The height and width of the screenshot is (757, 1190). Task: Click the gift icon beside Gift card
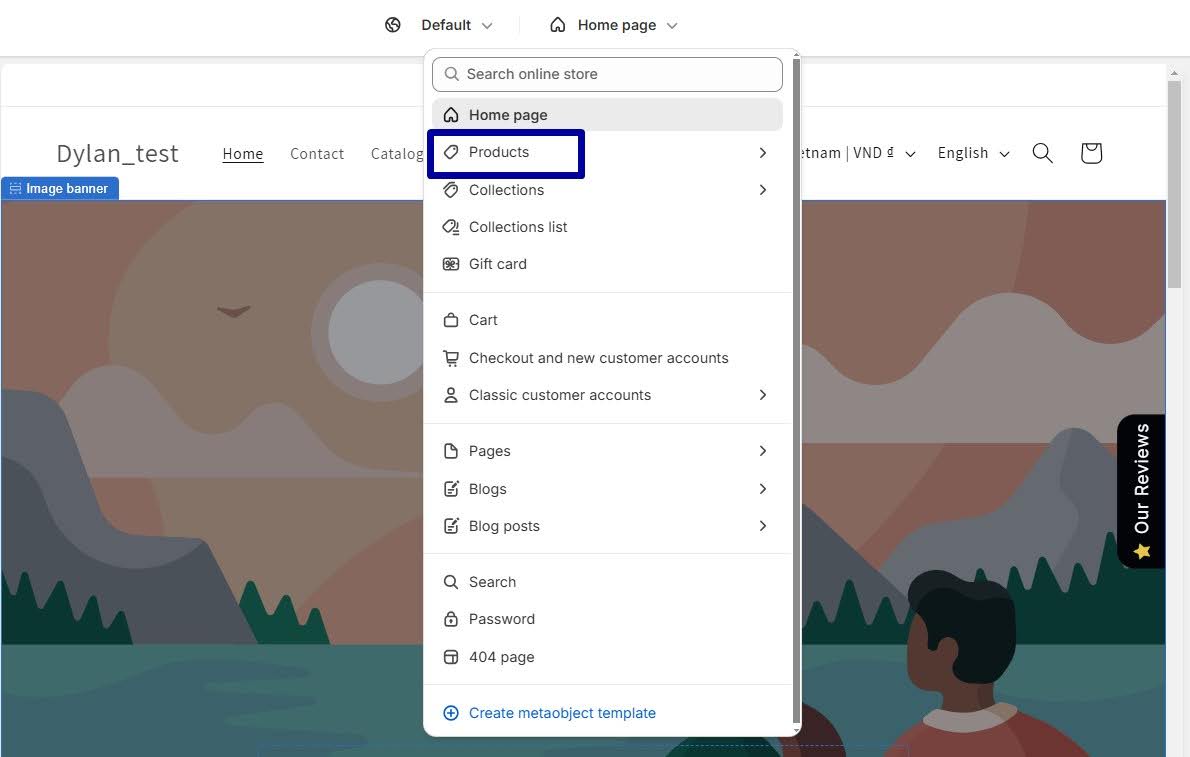tap(451, 264)
